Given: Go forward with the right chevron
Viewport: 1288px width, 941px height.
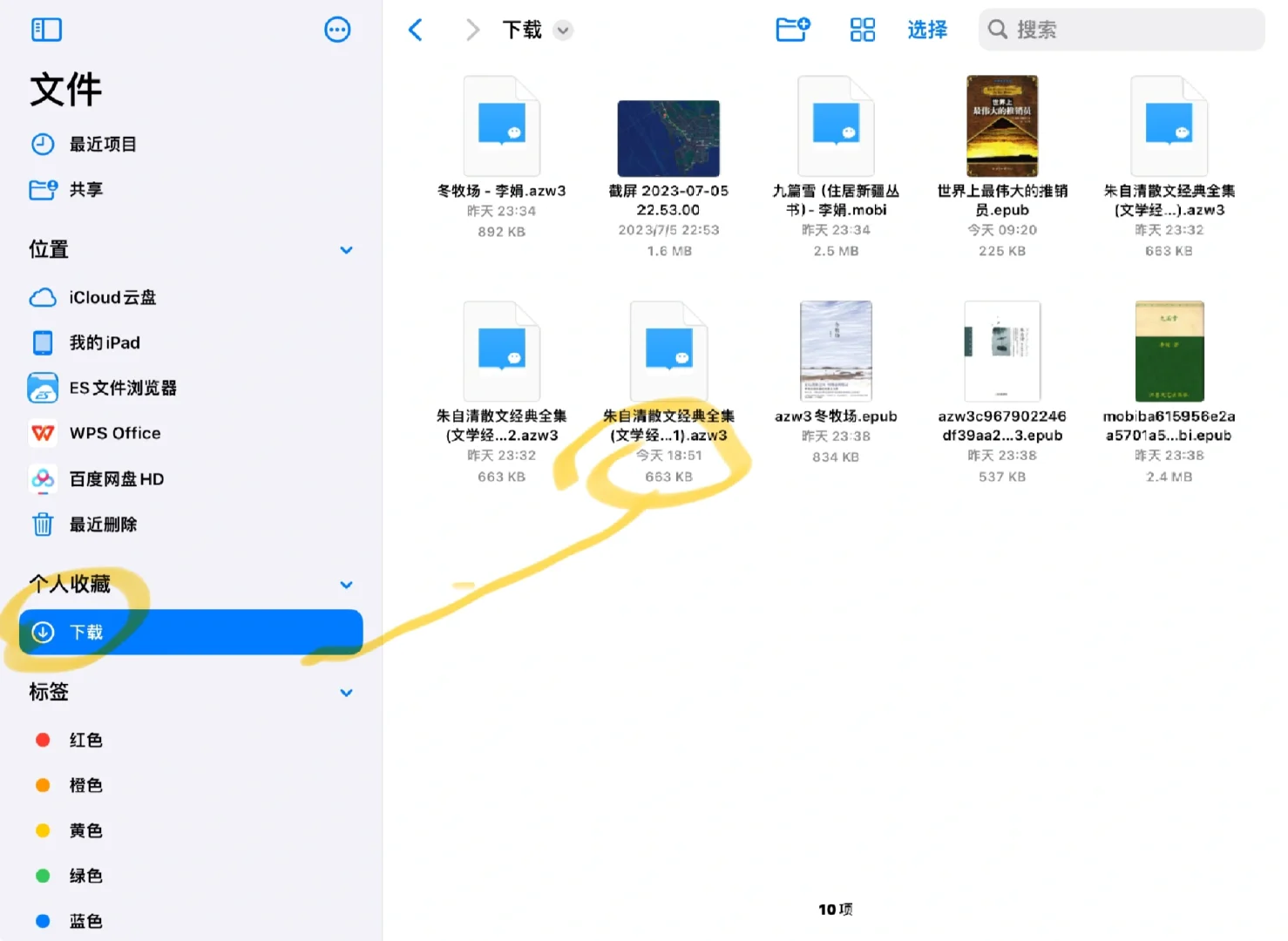Looking at the screenshot, I should pyautogui.click(x=472, y=30).
